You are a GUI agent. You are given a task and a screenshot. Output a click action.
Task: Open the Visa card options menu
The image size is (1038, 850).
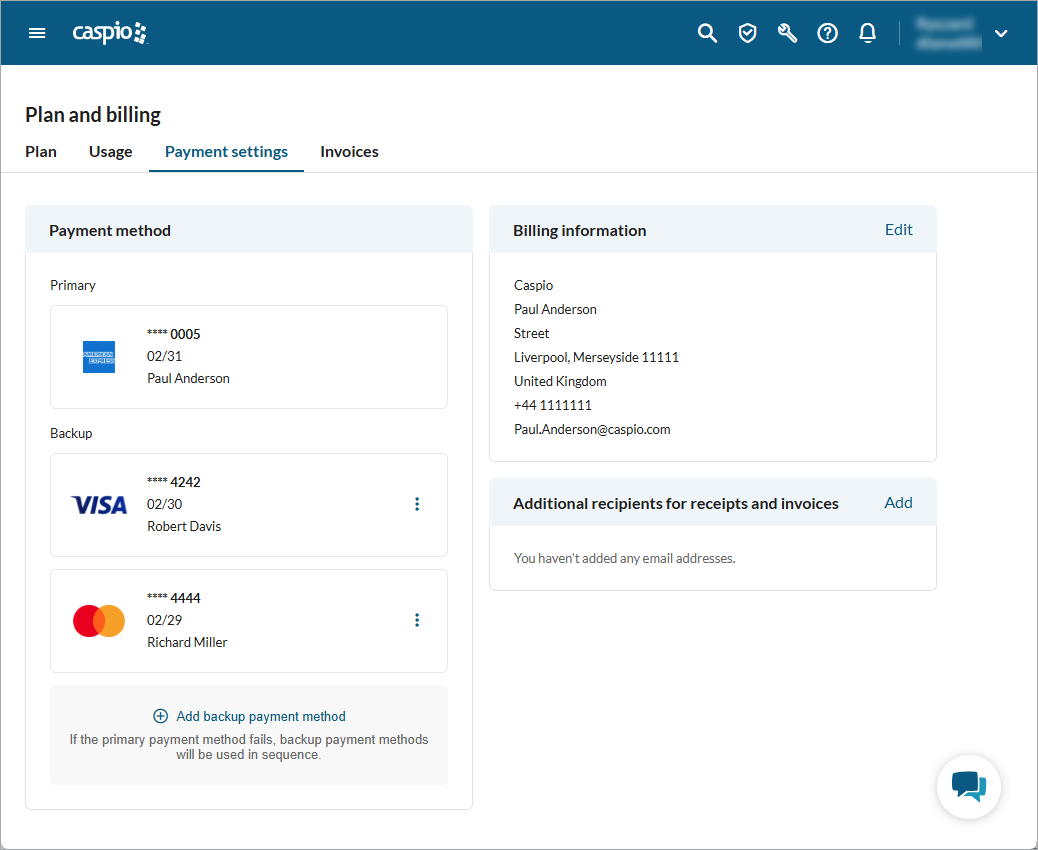point(417,504)
